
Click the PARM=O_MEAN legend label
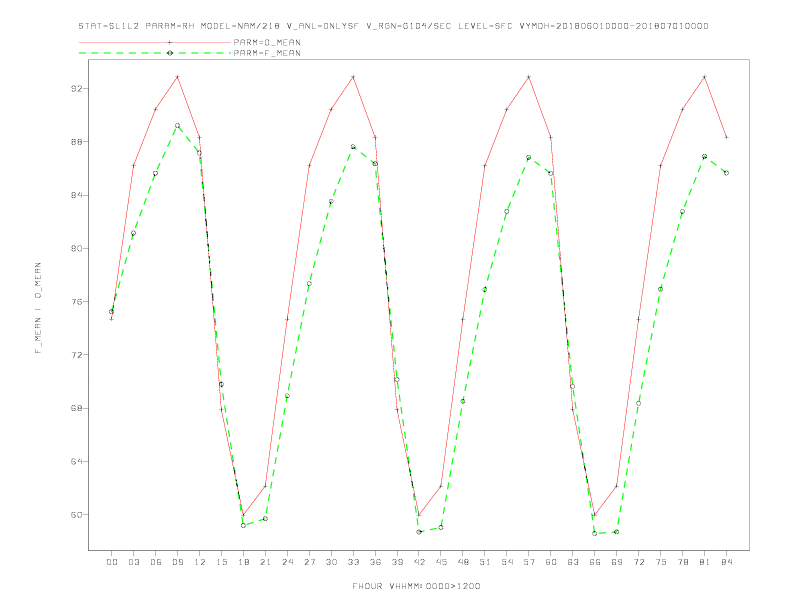coord(267,42)
